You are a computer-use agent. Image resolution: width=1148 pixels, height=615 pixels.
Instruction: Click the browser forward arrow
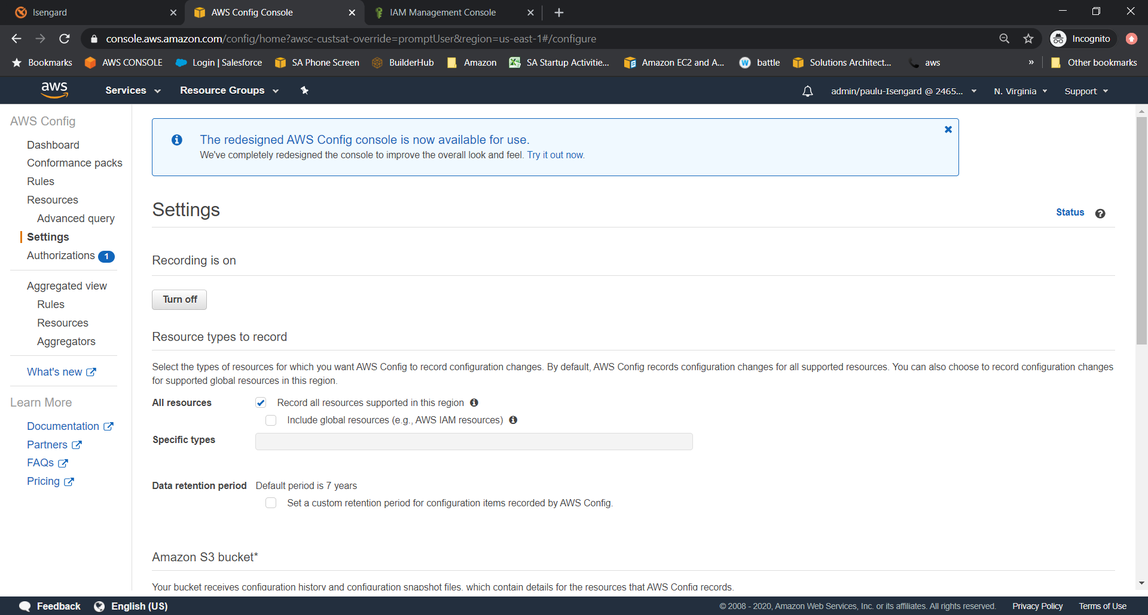(40, 38)
